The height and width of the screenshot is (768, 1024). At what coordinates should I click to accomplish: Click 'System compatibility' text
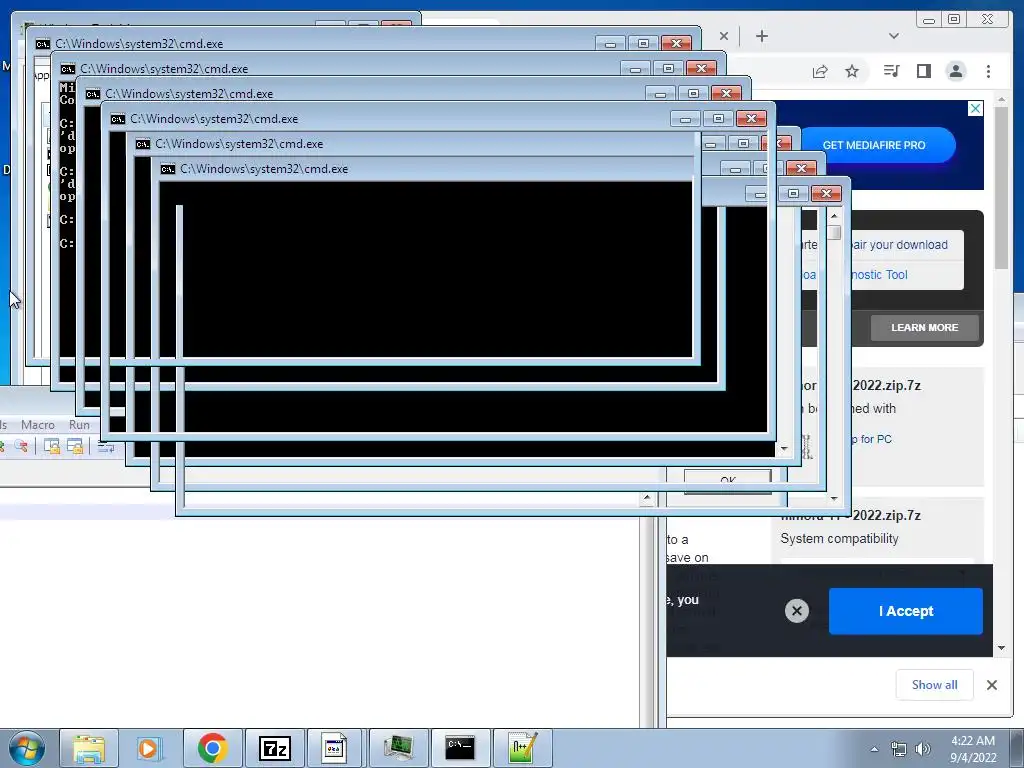point(839,539)
